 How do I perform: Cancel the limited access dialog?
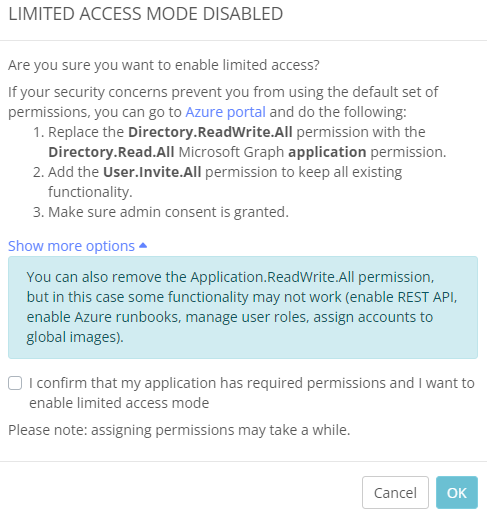[x=395, y=492]
